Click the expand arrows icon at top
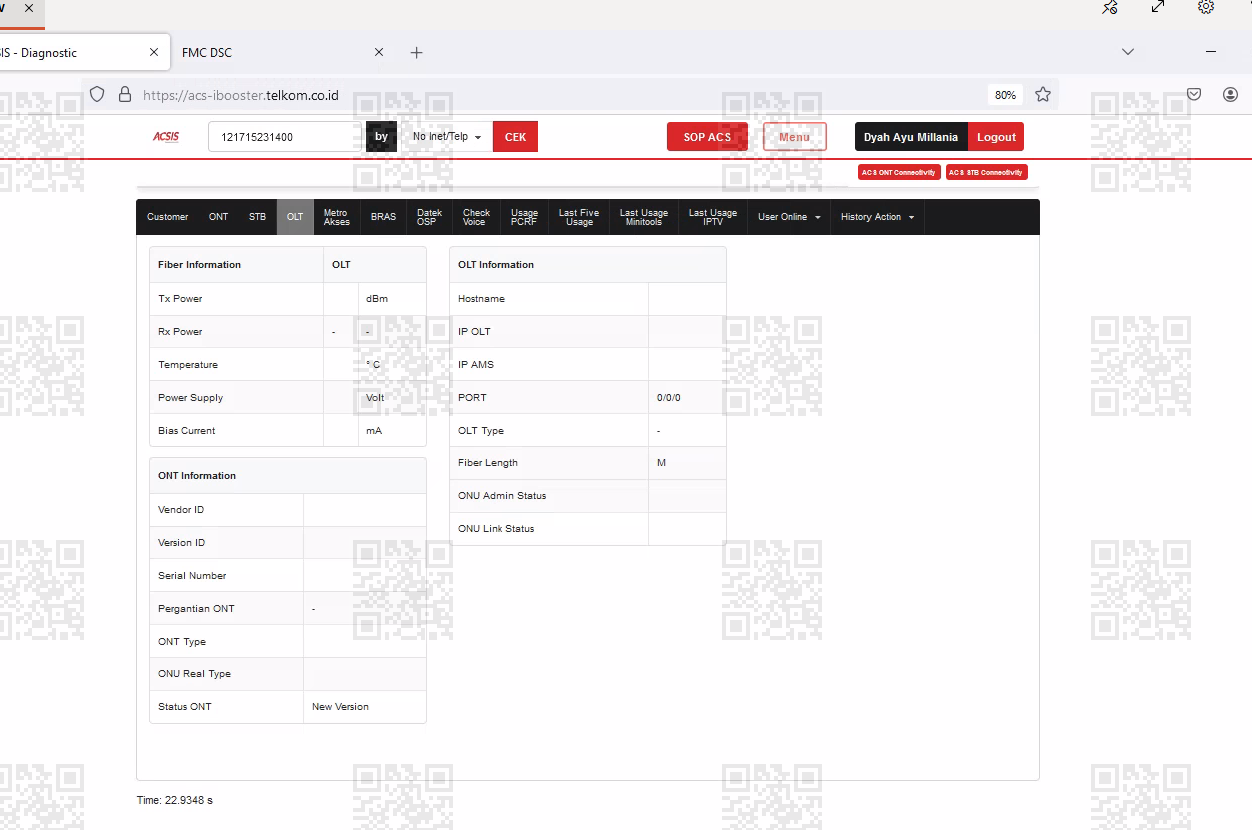The width and height of the screenshot is (1252, 830). 1158,6
